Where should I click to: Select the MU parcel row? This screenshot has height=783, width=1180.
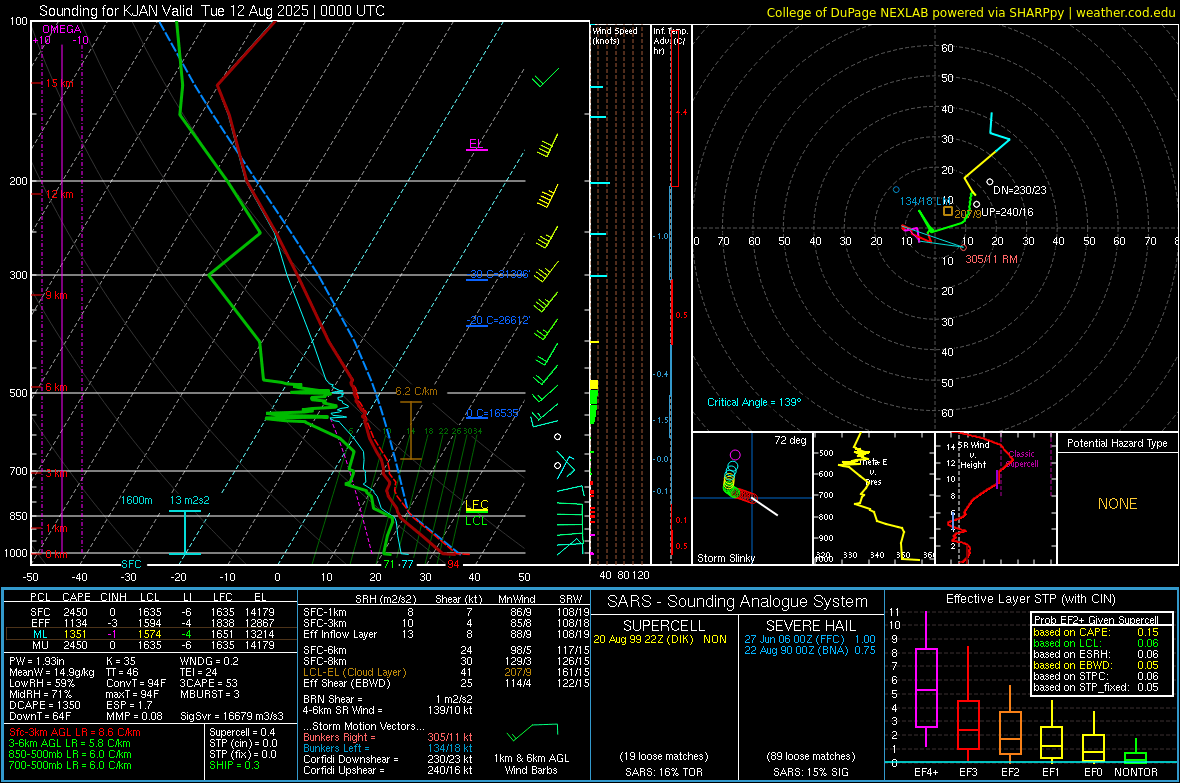click(151, 644)
